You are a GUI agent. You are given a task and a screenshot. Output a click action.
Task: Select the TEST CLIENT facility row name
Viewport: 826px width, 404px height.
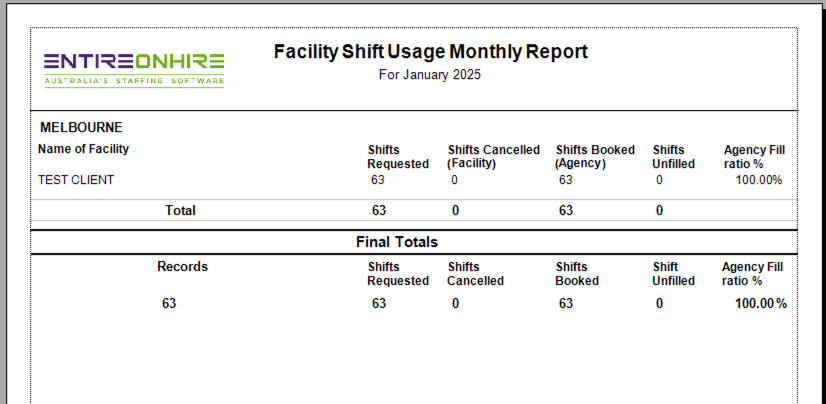pos(76,180)
